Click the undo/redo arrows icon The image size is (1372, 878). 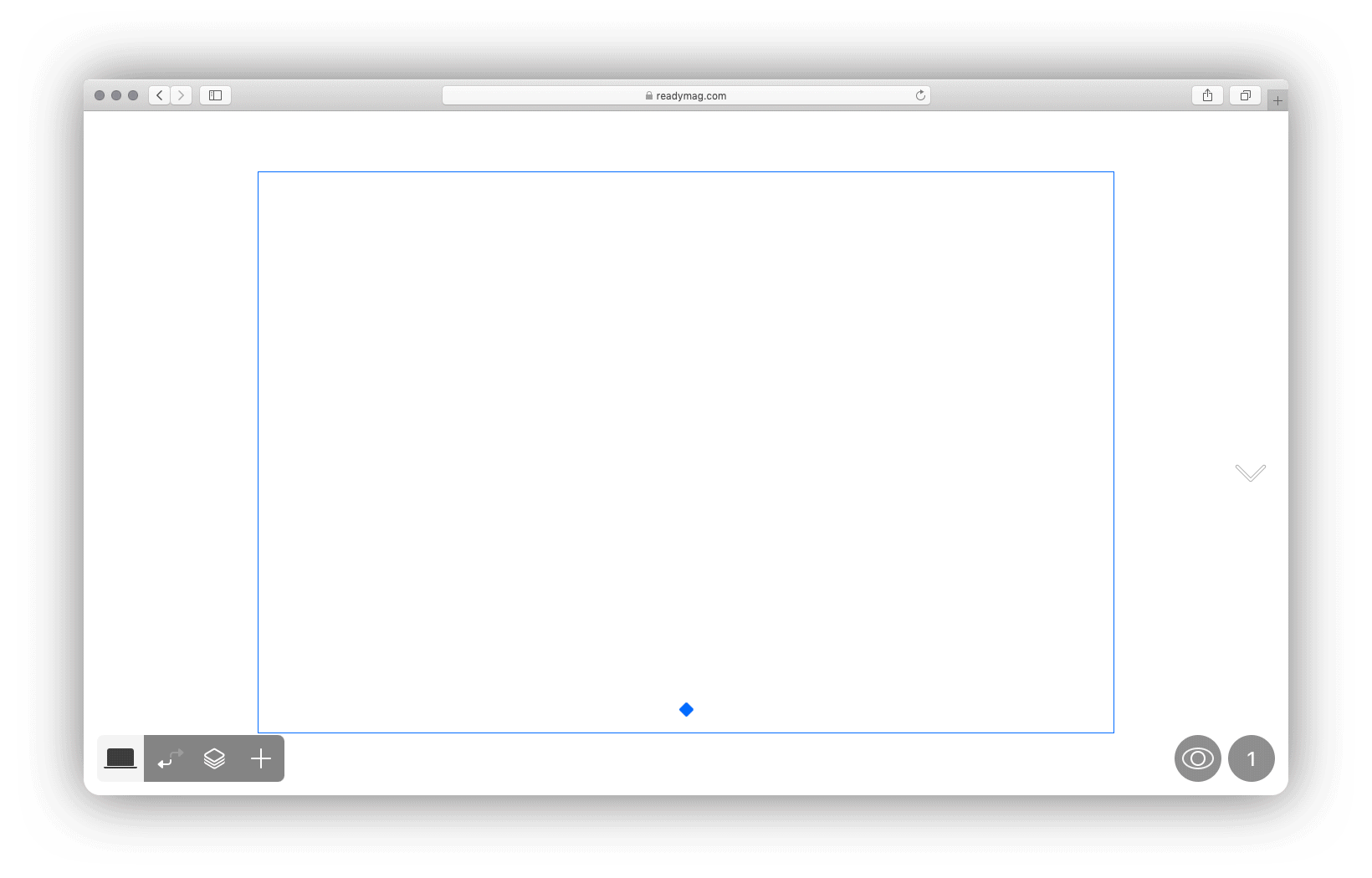(x=171, y=758)
